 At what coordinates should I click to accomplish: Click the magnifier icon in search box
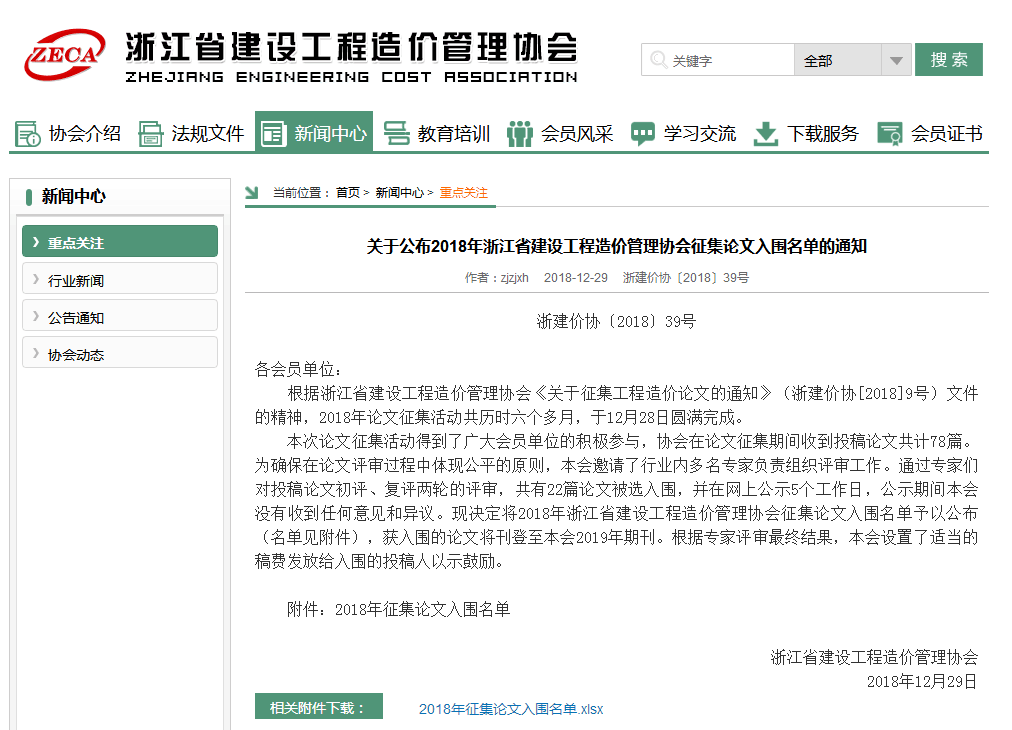pos(658,60)
